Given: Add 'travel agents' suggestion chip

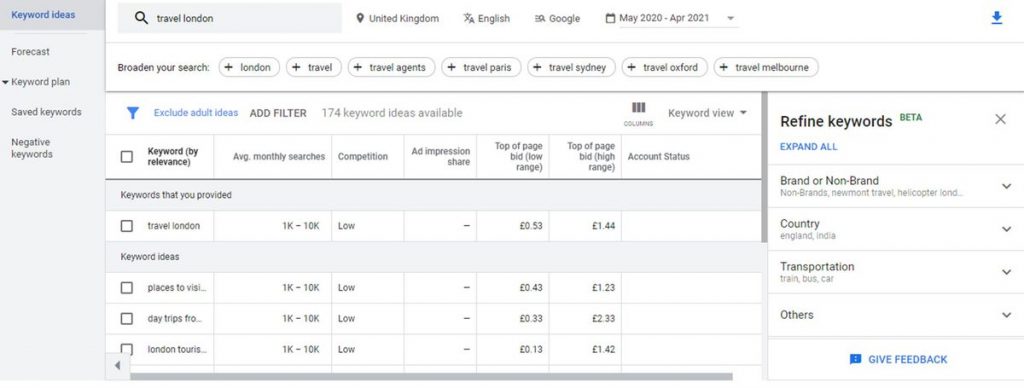Looking at the screenshot, I should 391,67.
